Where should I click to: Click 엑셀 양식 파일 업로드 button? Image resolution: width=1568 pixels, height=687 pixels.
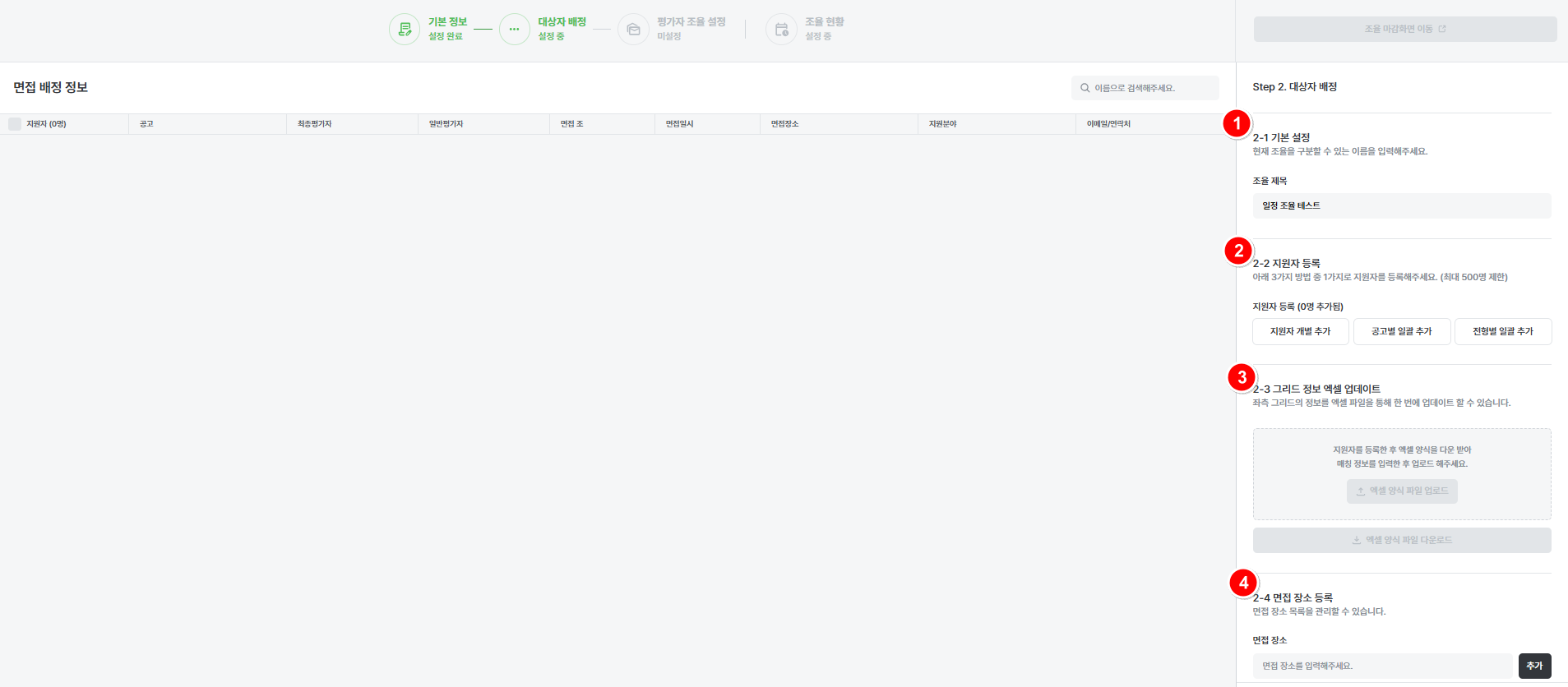pos(1402,491)
